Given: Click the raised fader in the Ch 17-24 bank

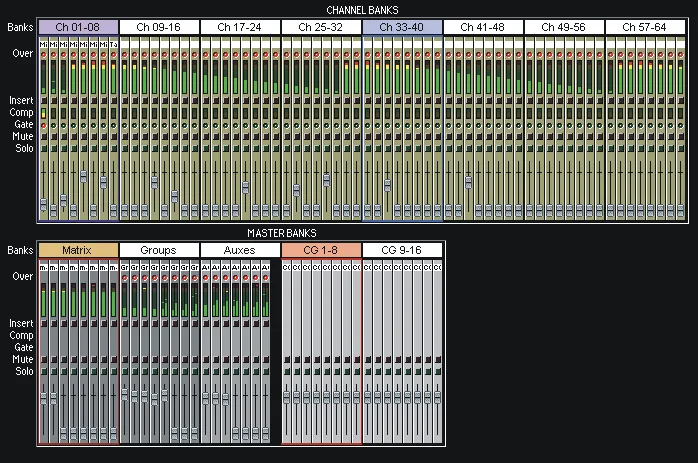Looking at the screenshot, I should point(245,187).
